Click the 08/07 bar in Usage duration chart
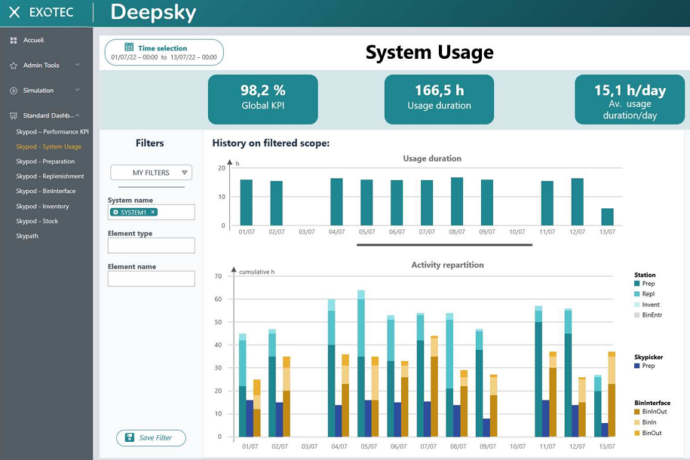 pyautogui.click(x=457, y=202)
